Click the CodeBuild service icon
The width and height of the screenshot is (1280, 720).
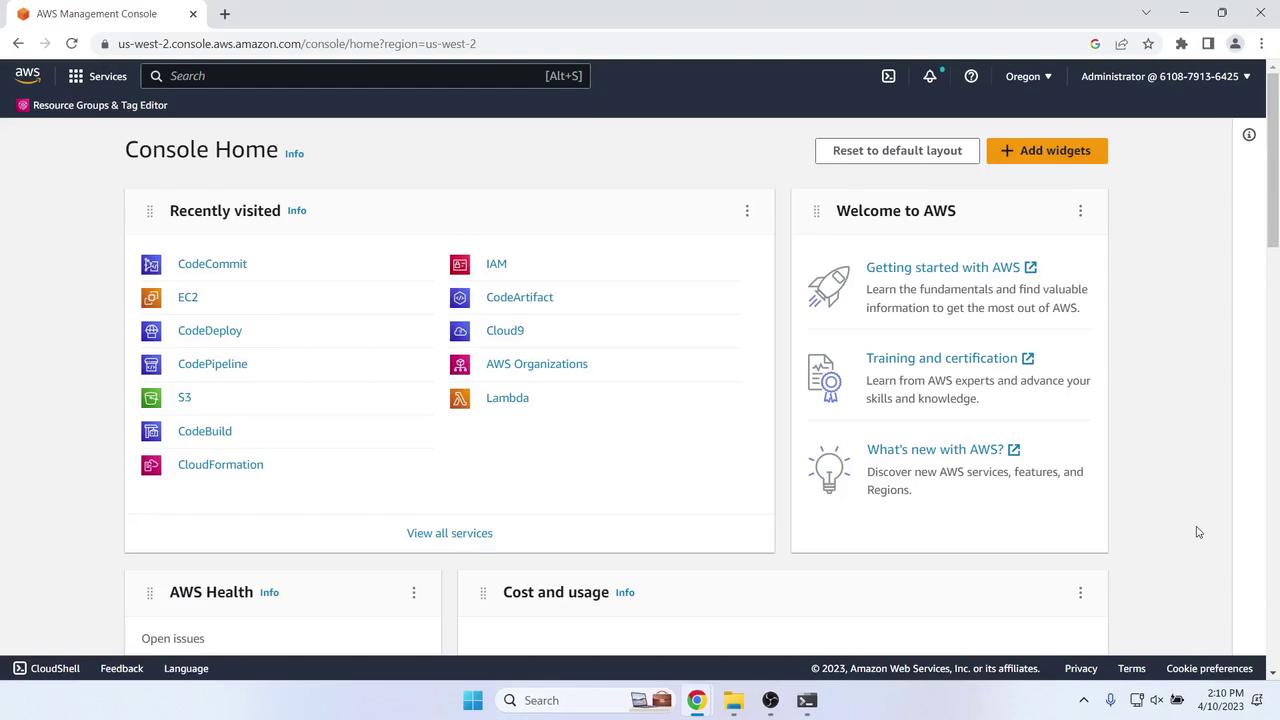[151, 431]
